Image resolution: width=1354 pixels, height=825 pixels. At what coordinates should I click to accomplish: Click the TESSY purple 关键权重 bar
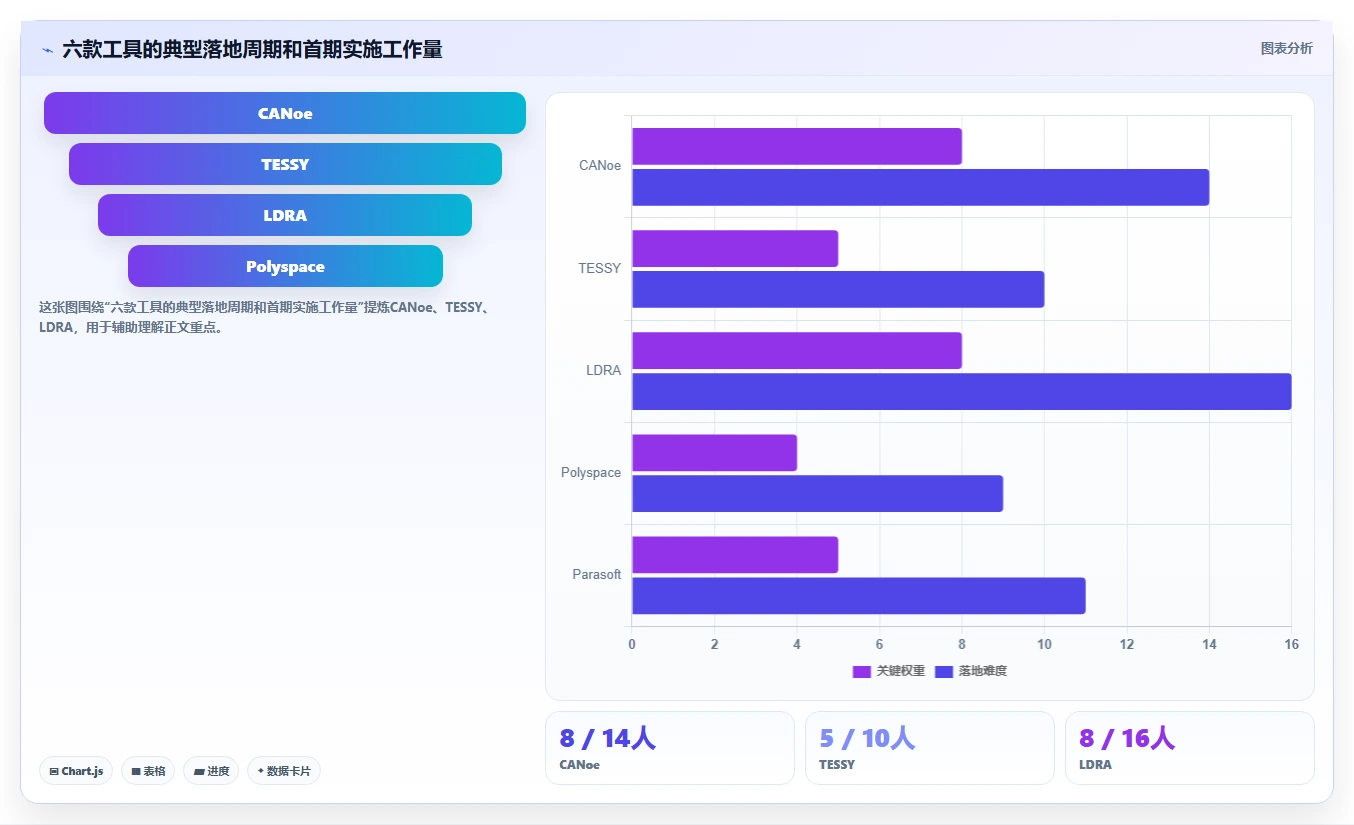point(735,248)
